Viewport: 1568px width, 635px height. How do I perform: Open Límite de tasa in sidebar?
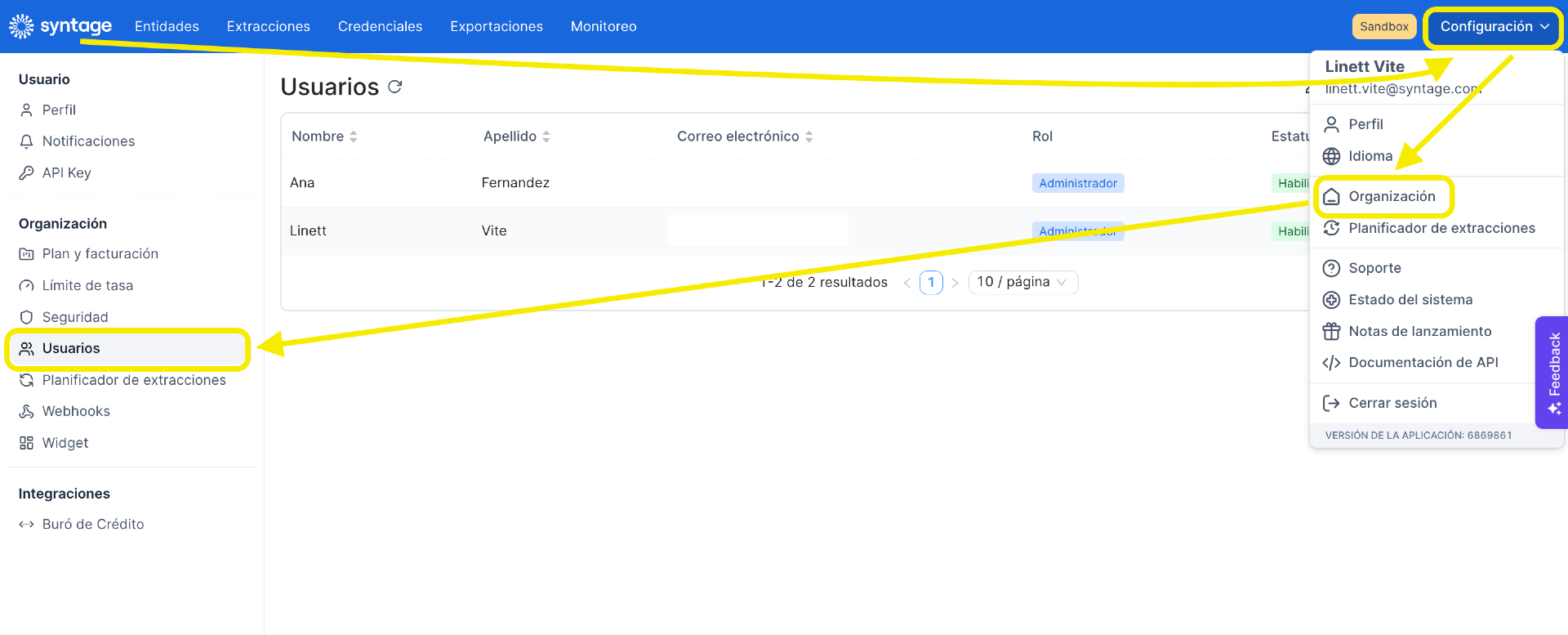coord(87,285)
